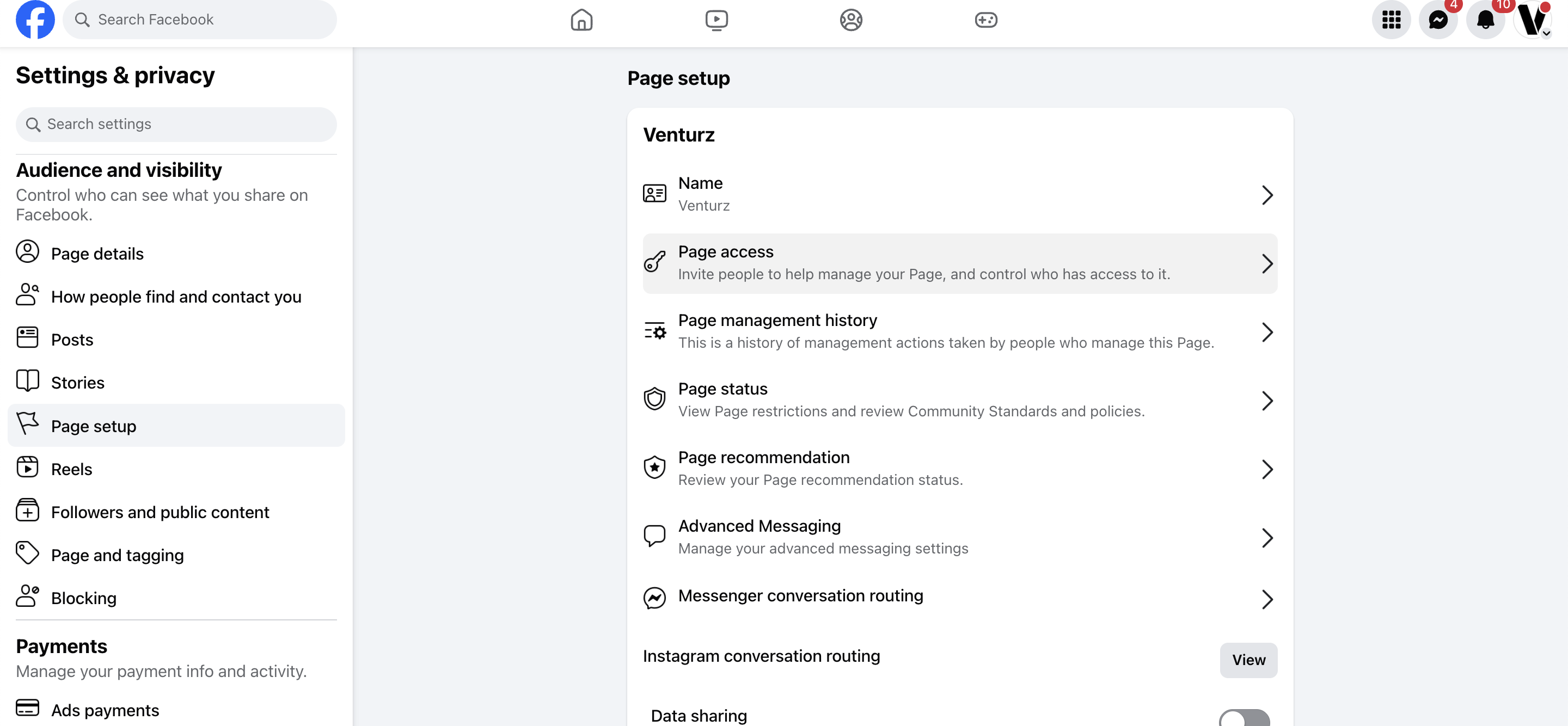
Task: Click View for Instagram conversation routing
Action: [x=1248, y=660]
